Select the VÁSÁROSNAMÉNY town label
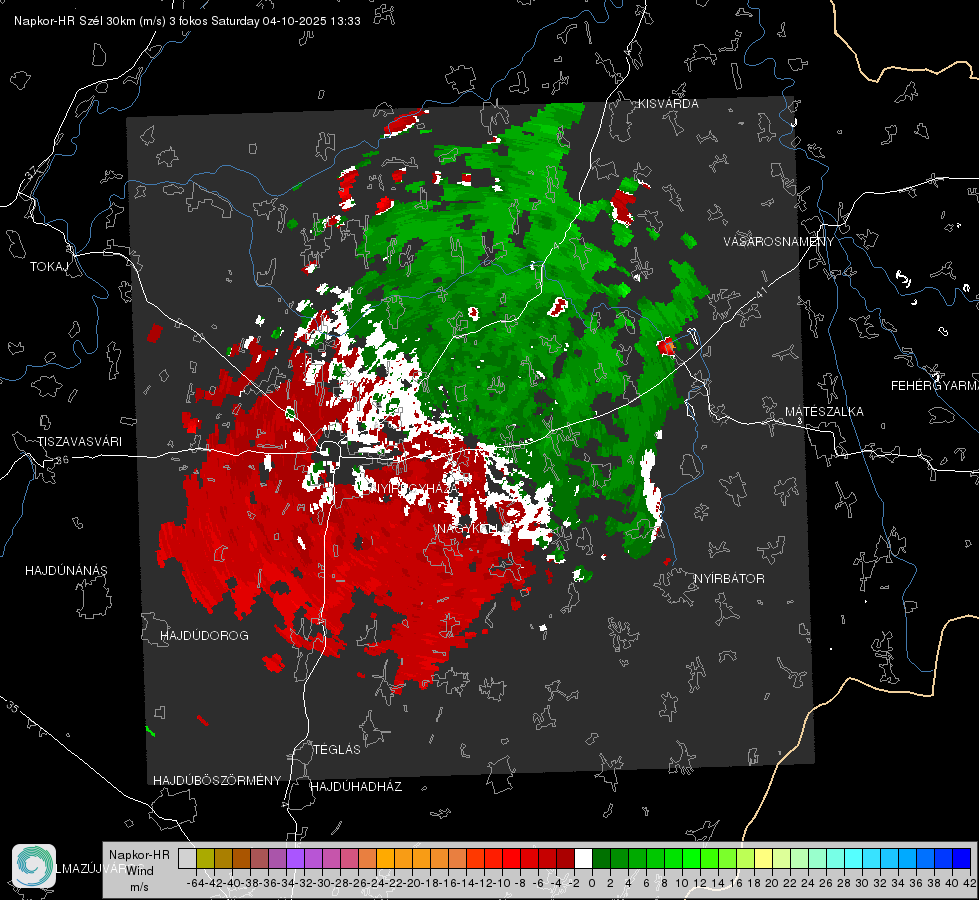Viewport: 979px width, 900px height. 779,242
